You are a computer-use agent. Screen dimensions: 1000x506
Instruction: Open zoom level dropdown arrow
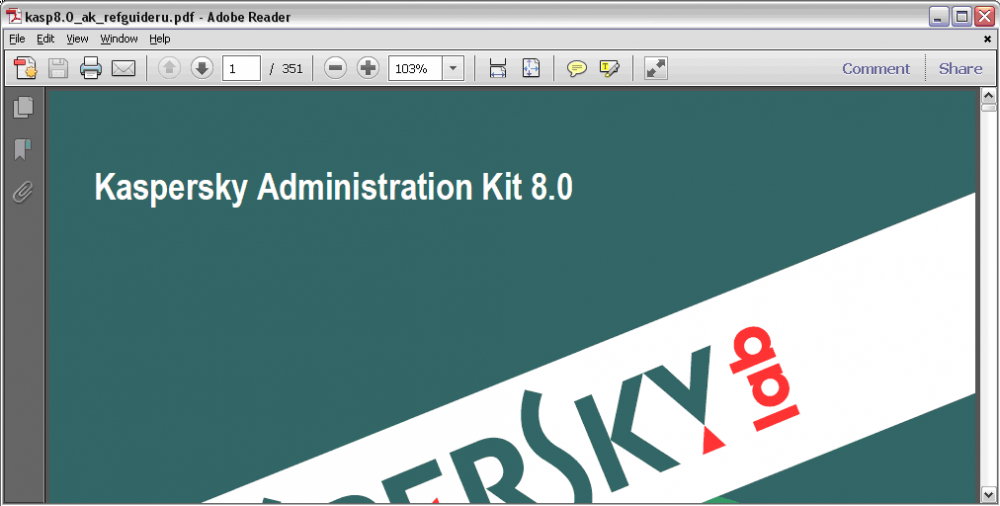coord(453,68)
